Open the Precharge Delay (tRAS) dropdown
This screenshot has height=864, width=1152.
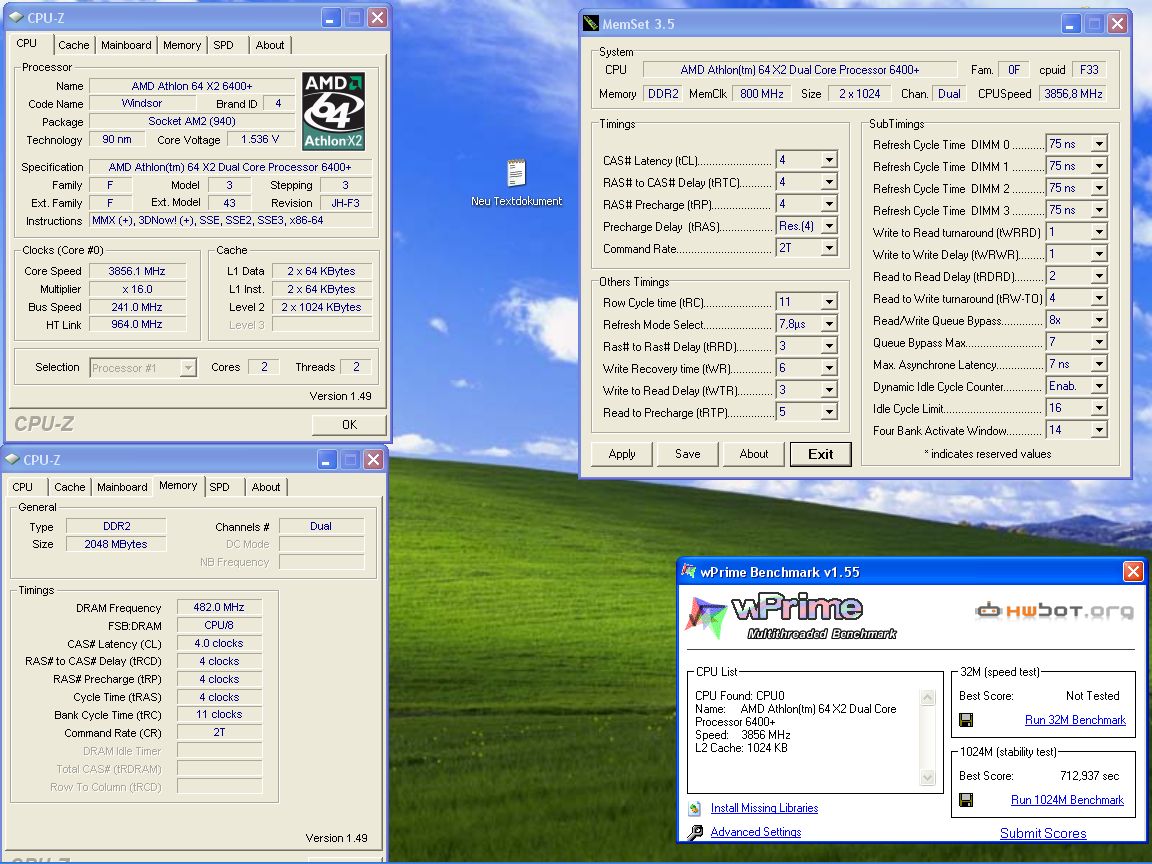(829, 226)
